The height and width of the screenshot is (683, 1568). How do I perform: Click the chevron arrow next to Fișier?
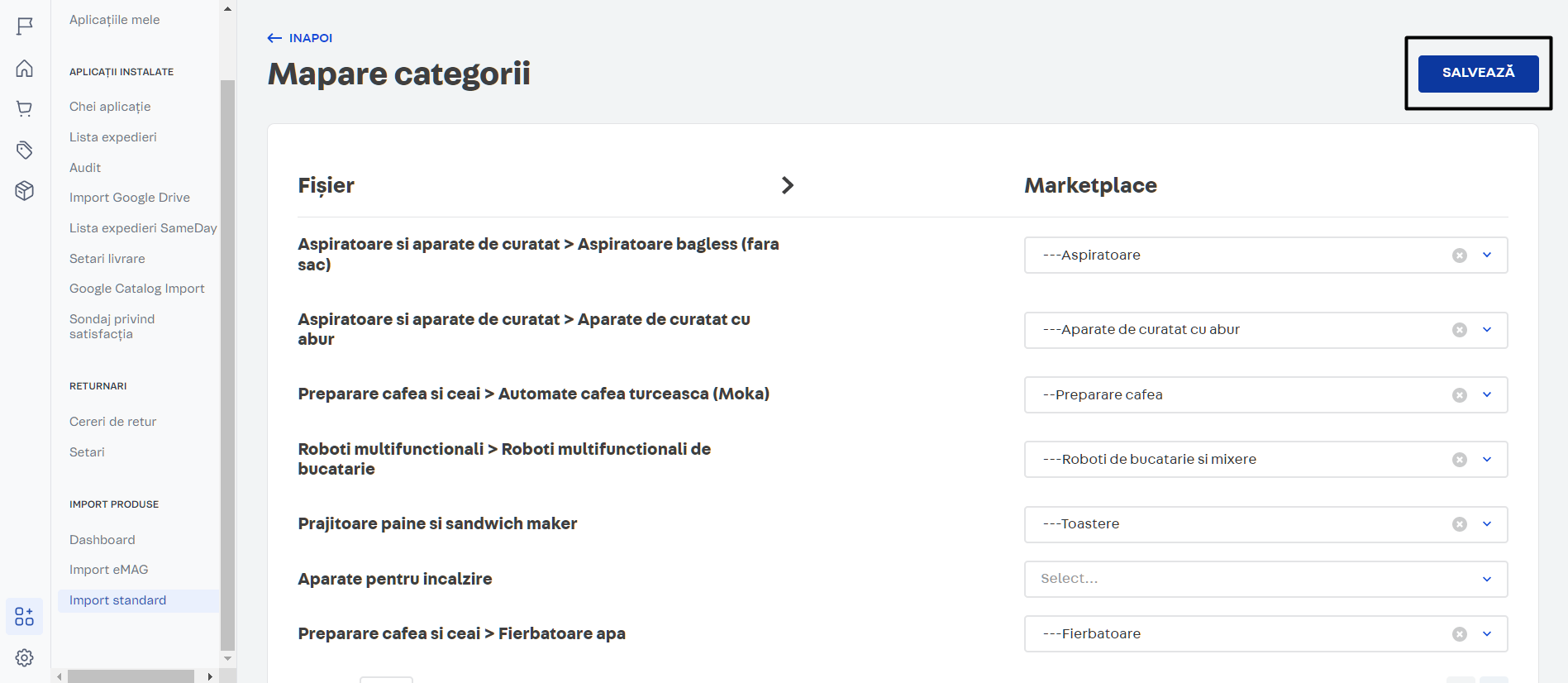[x=787, y=185]
